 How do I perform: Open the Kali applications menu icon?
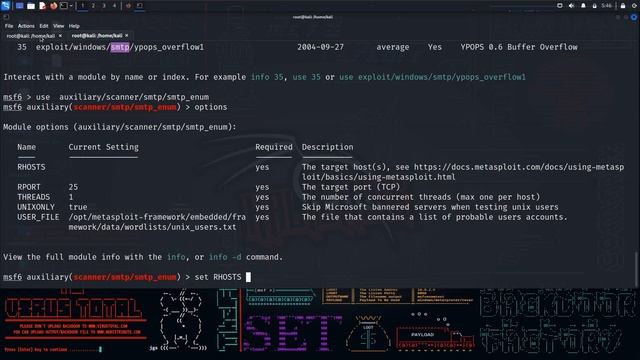pos(5,5)
